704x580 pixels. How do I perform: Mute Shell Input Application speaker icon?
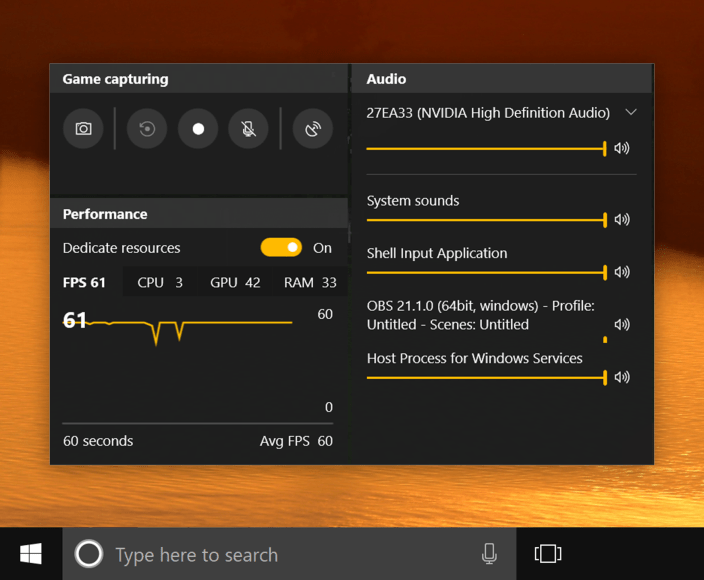pos(622,272)
